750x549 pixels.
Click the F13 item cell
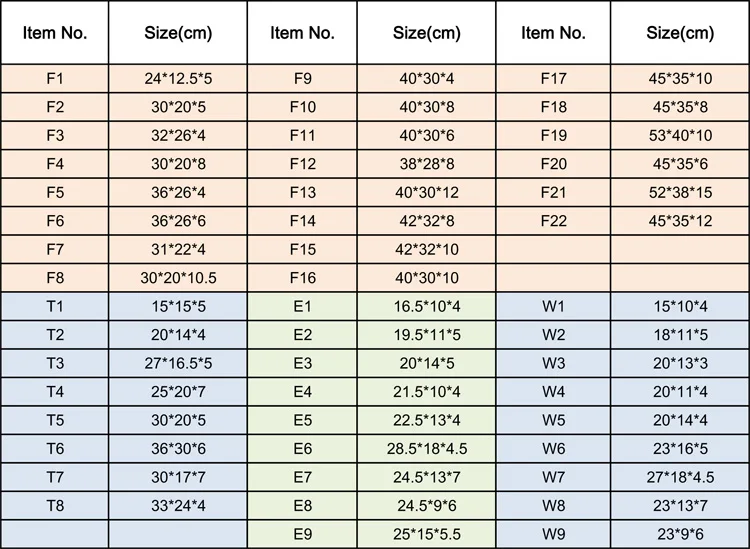coord(303,192)
